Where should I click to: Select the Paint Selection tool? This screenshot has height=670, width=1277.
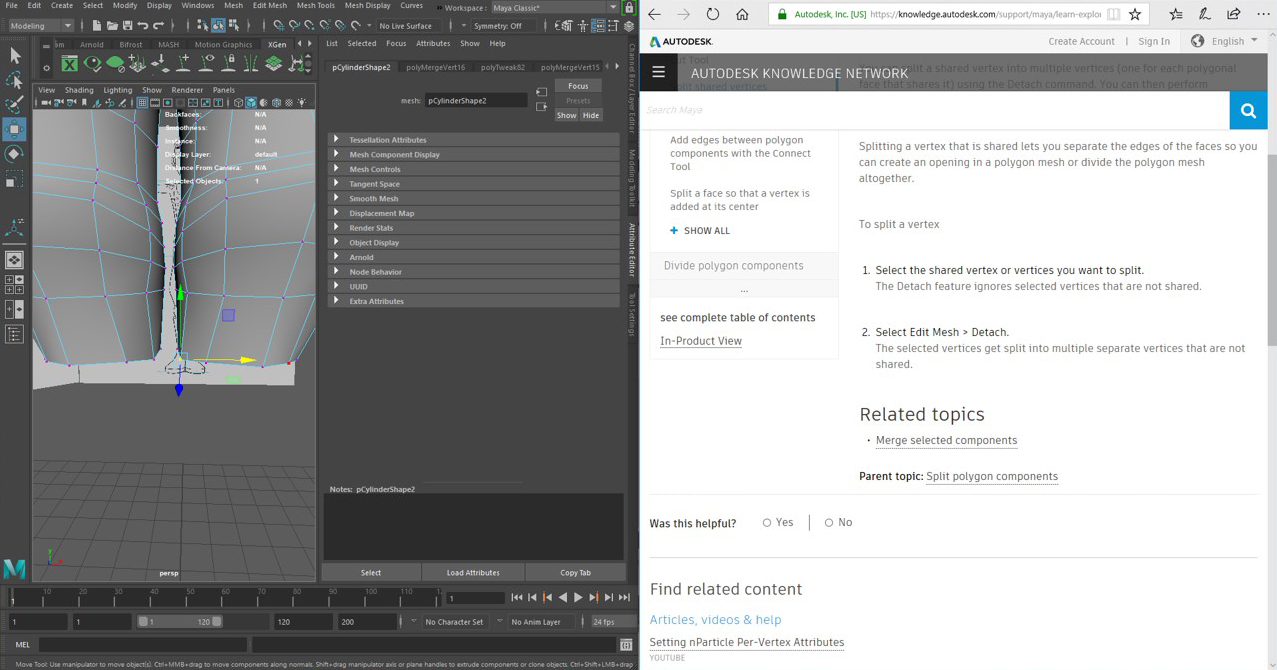[x=15, y=104]
